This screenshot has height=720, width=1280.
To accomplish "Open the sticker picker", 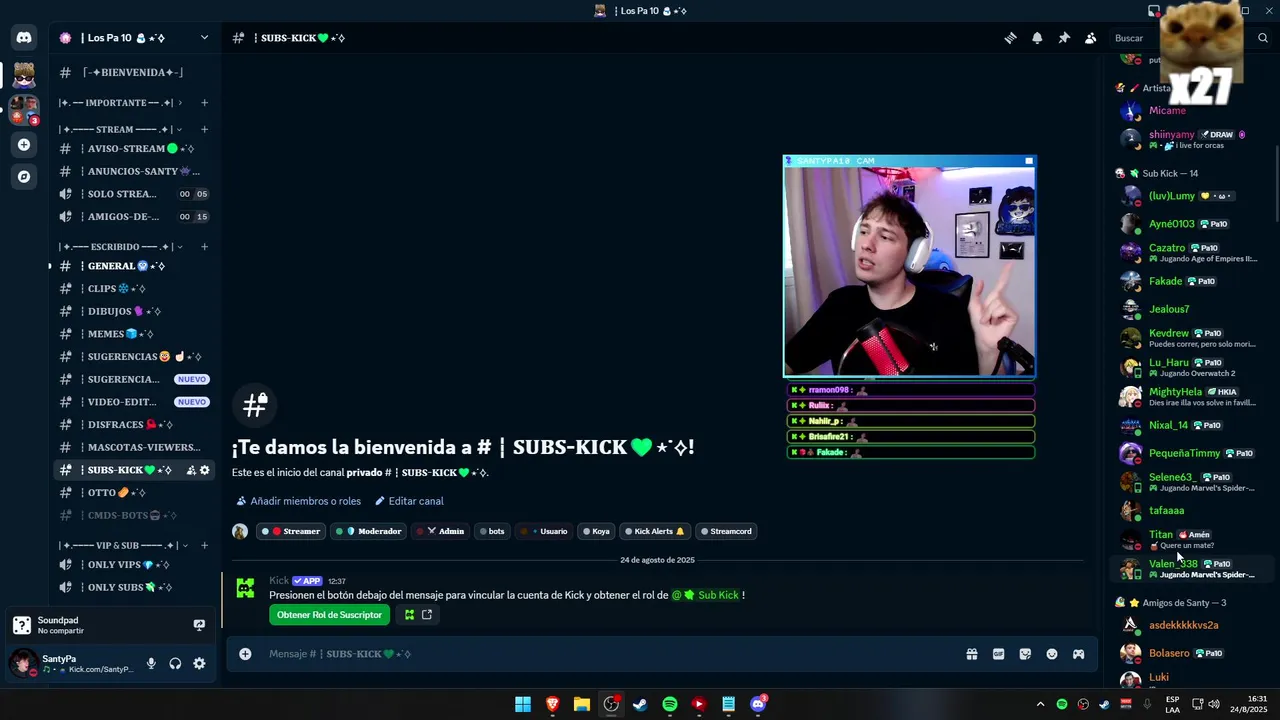I will [x=1025, y=654].
